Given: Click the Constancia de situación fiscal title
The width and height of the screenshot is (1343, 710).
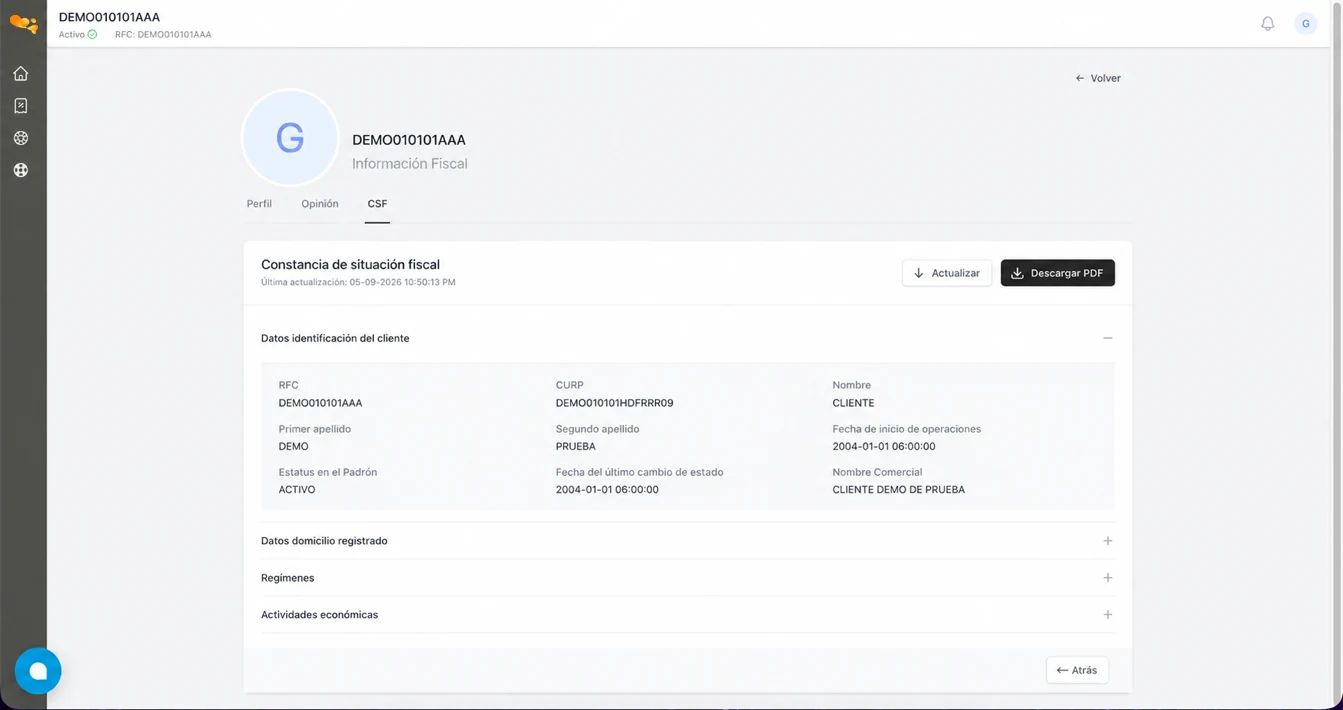Looking at the screenshot, I should pos(350,265).
